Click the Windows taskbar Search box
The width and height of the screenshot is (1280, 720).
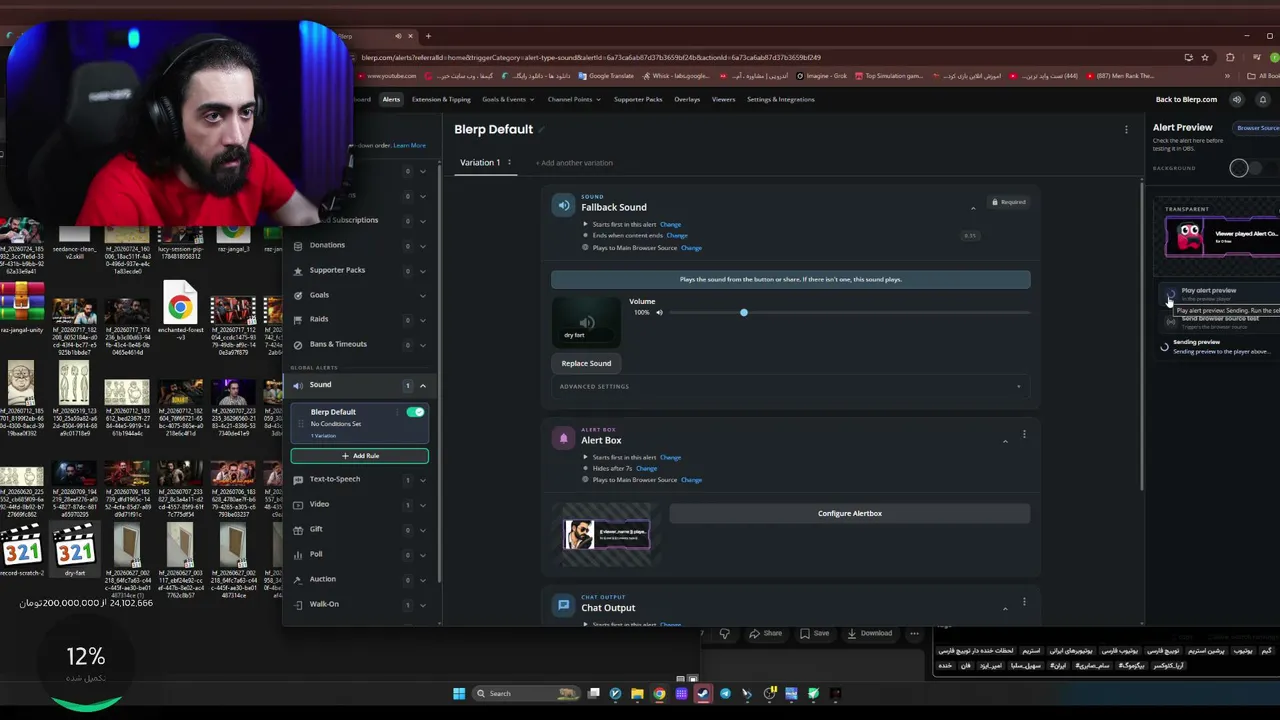pos(526,693)
